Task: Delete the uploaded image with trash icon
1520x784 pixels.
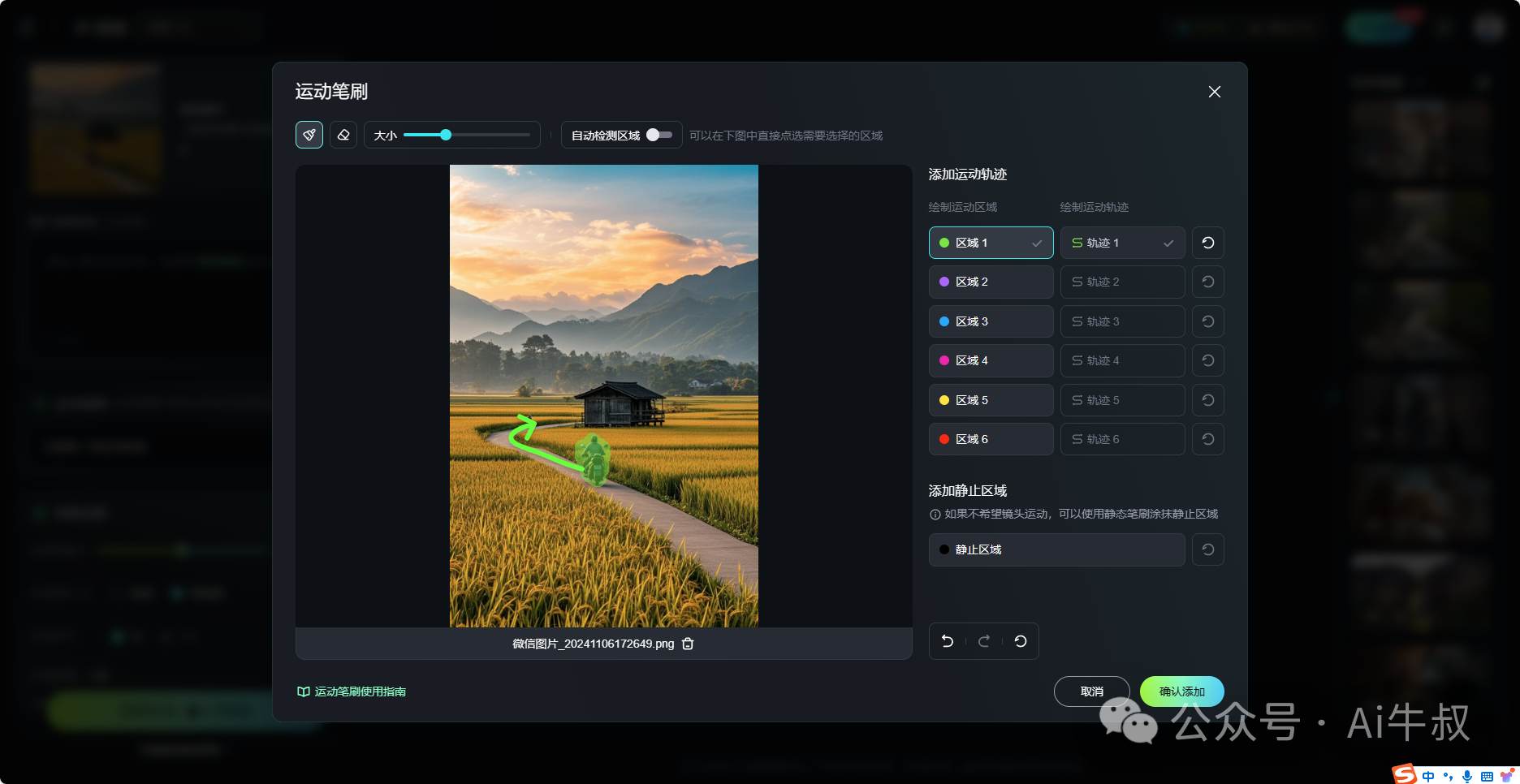Action: pos(688,644)
